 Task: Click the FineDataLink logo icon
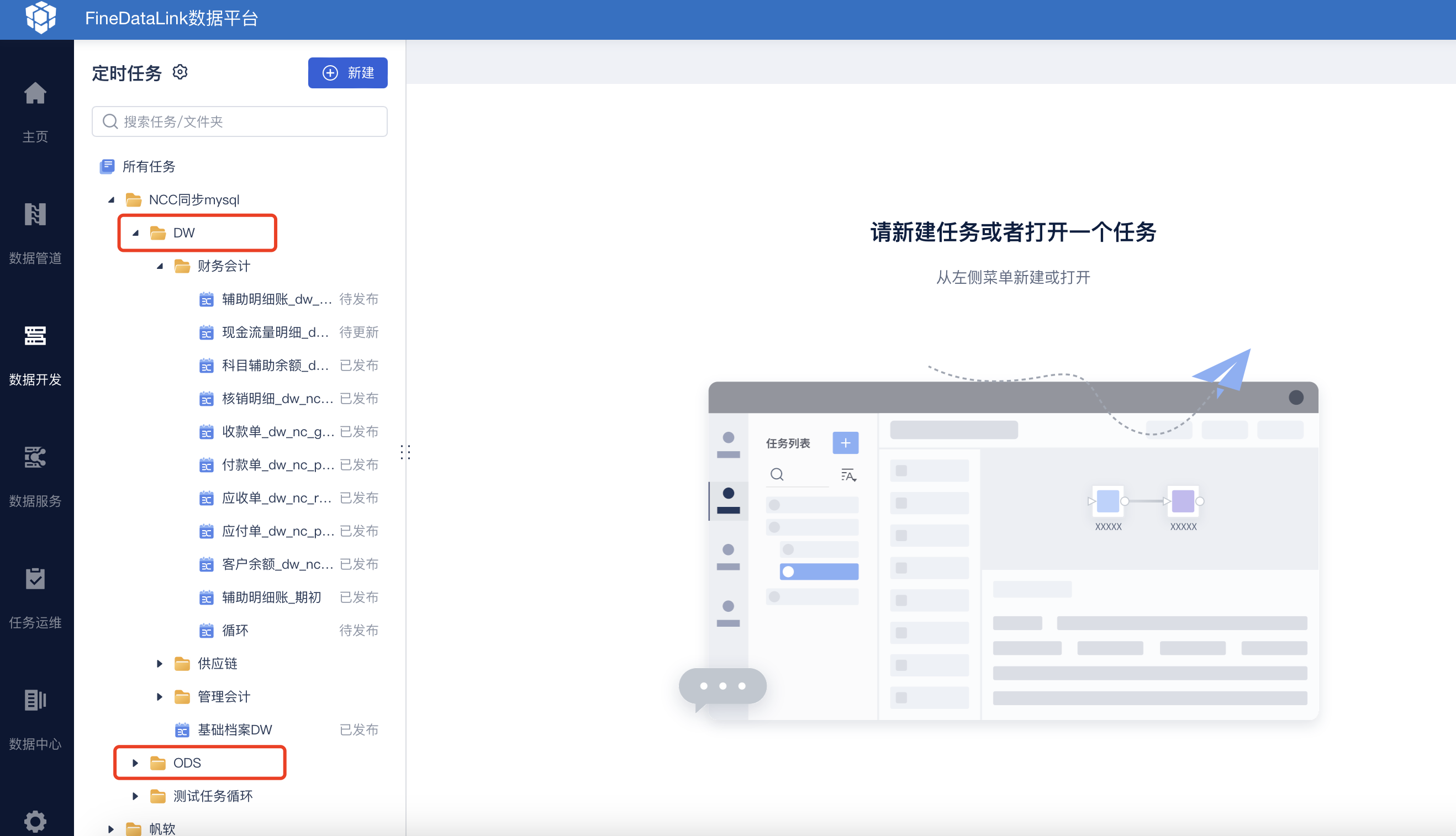[41, 17]
